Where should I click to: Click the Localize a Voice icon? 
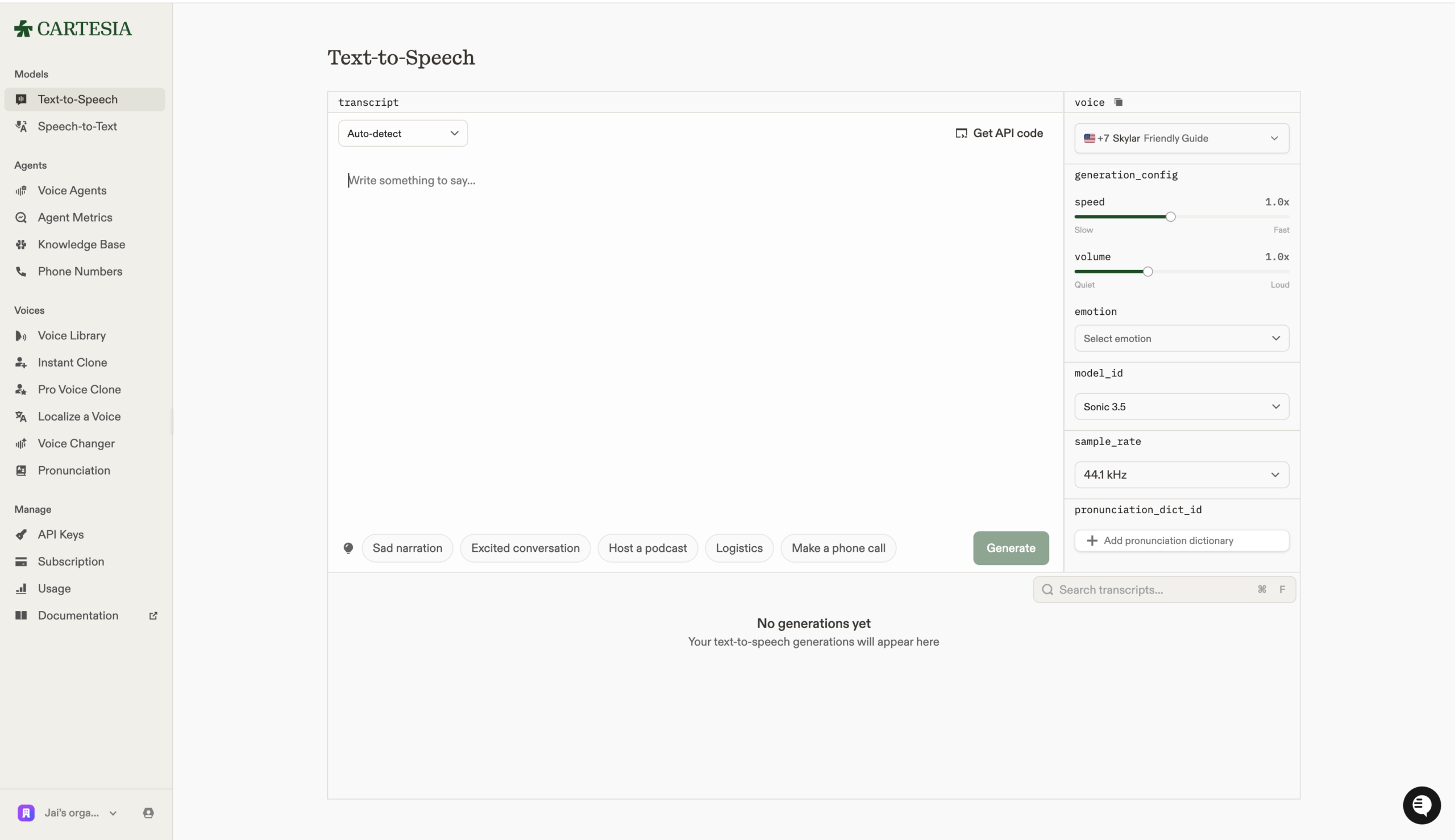tap(22, 417)
